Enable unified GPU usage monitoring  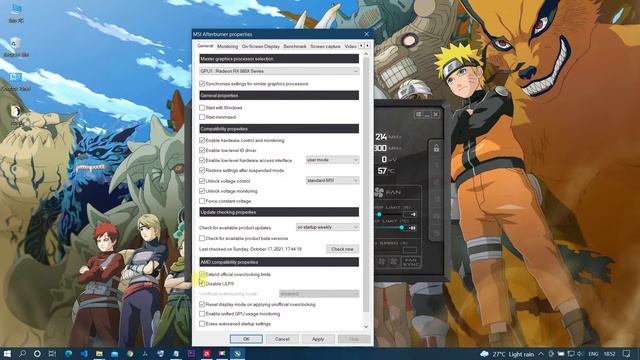pos(202,314)
